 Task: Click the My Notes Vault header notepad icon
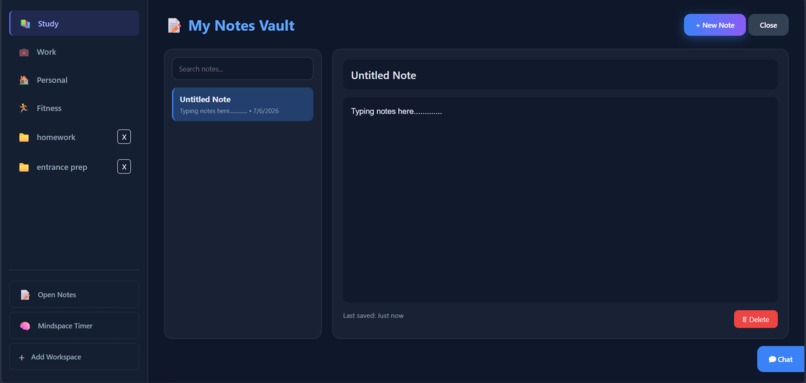[x=174, y=25]
